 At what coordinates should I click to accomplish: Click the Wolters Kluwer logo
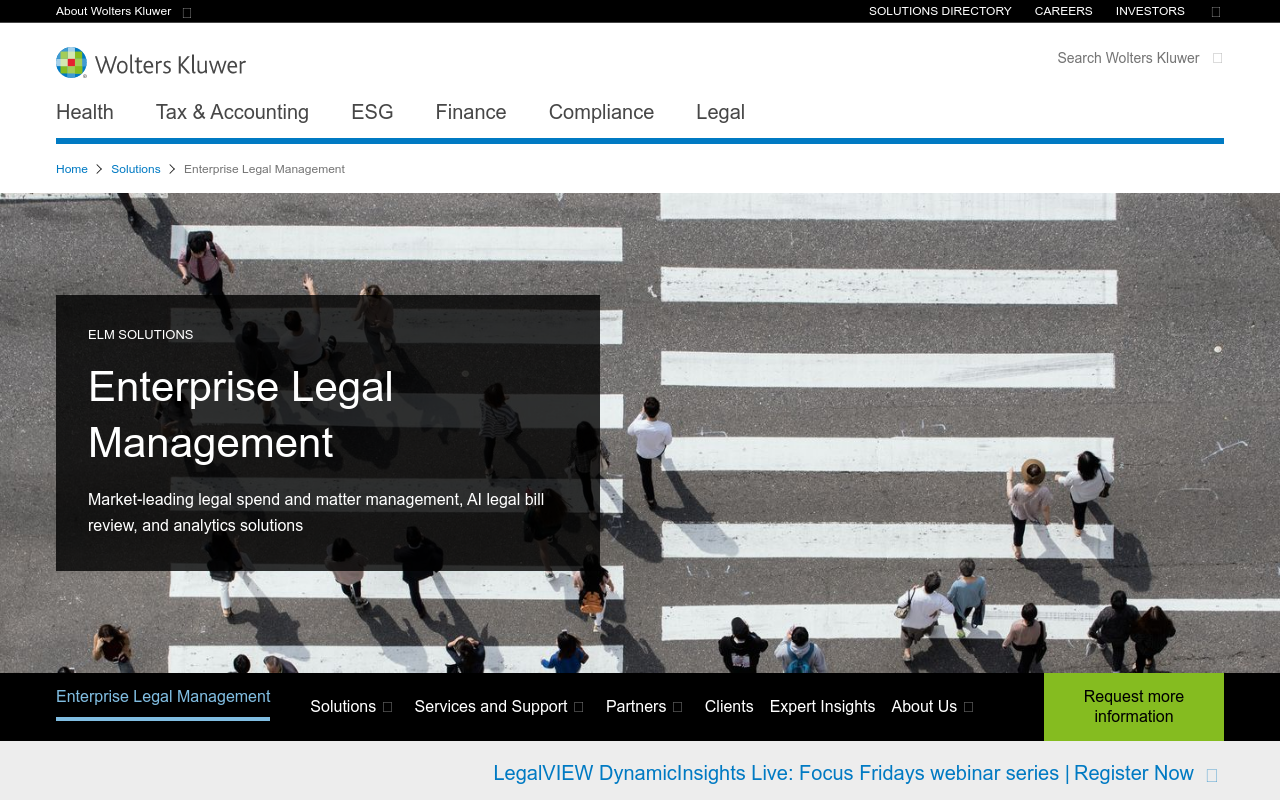pyautogui.click(x=151, y=63)
